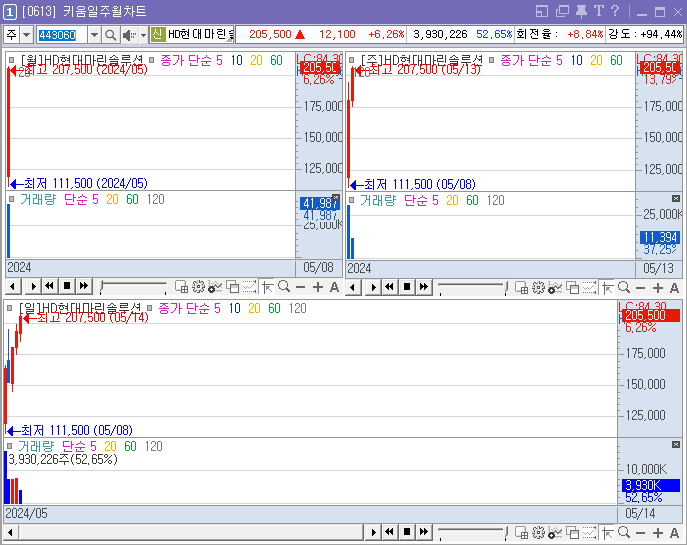Click dotted range chart icon on monthly chart
The width and height of the screenshot is (687, 545).
[249, 287]
